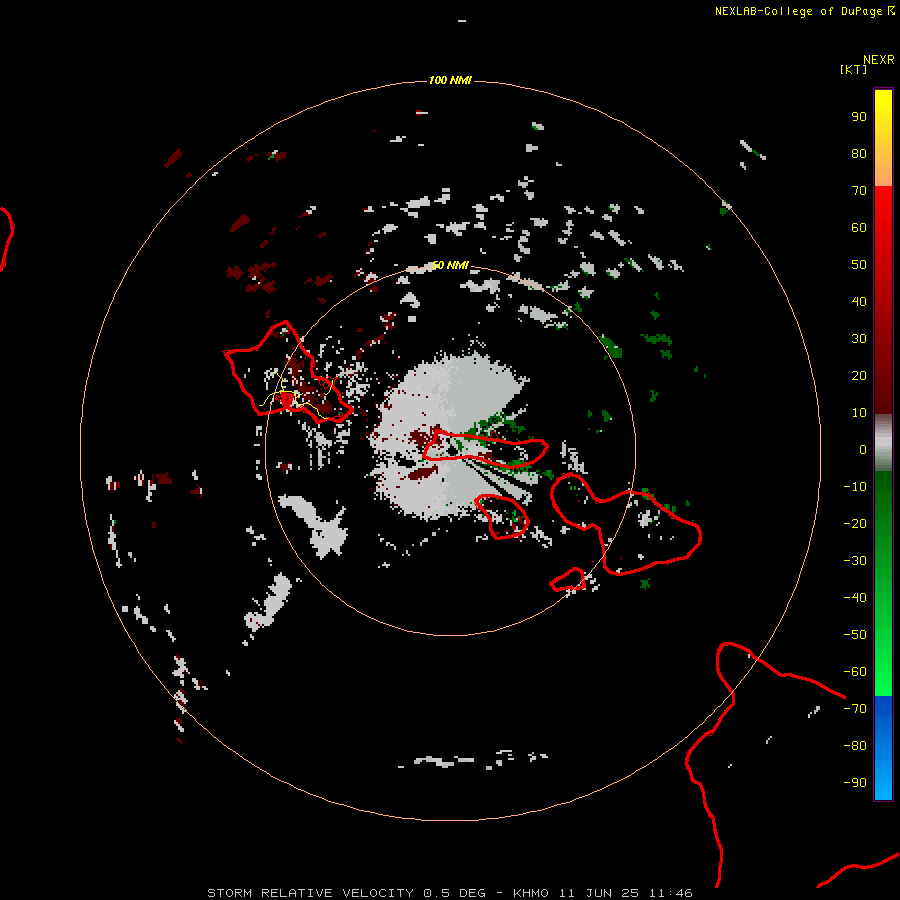Screen dimensions: 900x900
Task: Click the 30 value on the velocity scale
Action: click(859, 339)
